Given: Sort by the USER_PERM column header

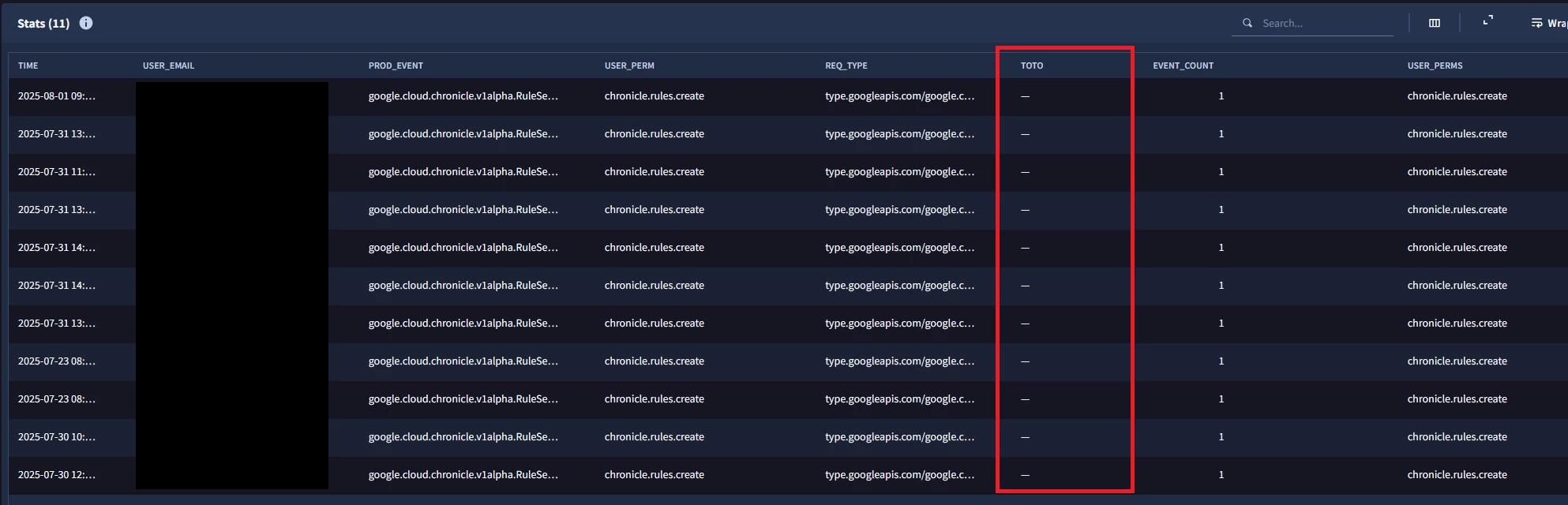Looking at the screenshot, I should tap(629, 65).
